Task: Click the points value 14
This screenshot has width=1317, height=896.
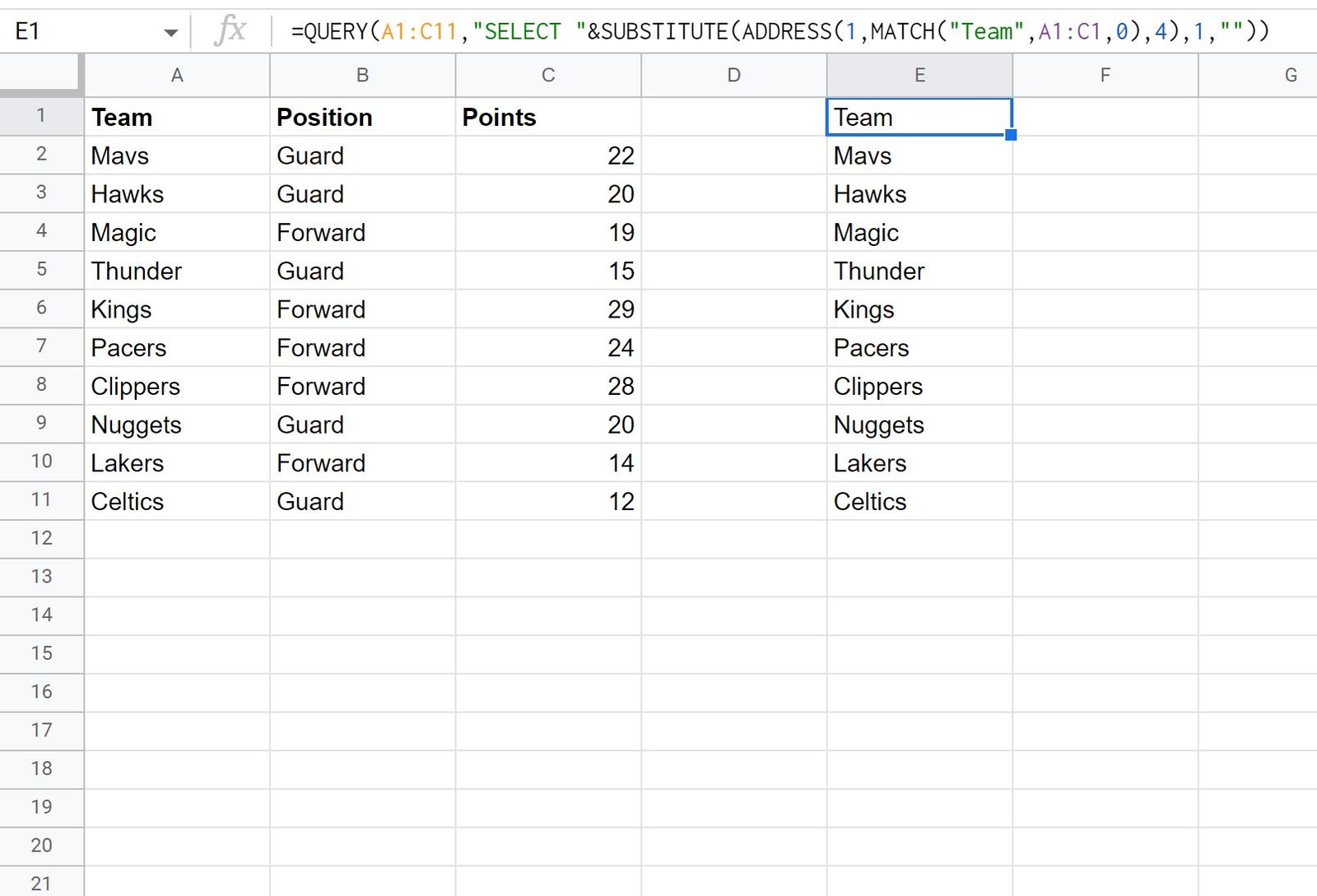Action: 548,462
